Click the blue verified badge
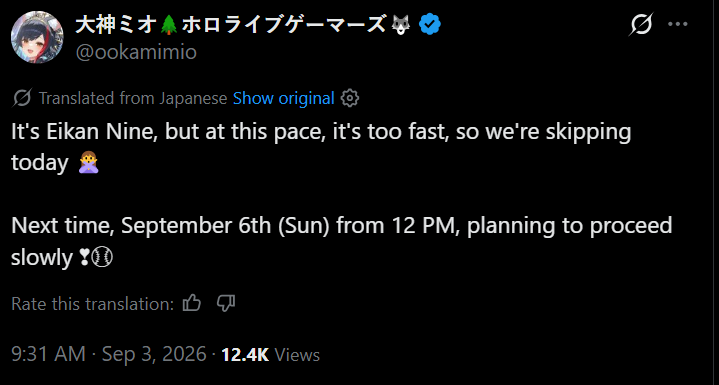This screenshot has height=385, width=719. click(430, 25)
